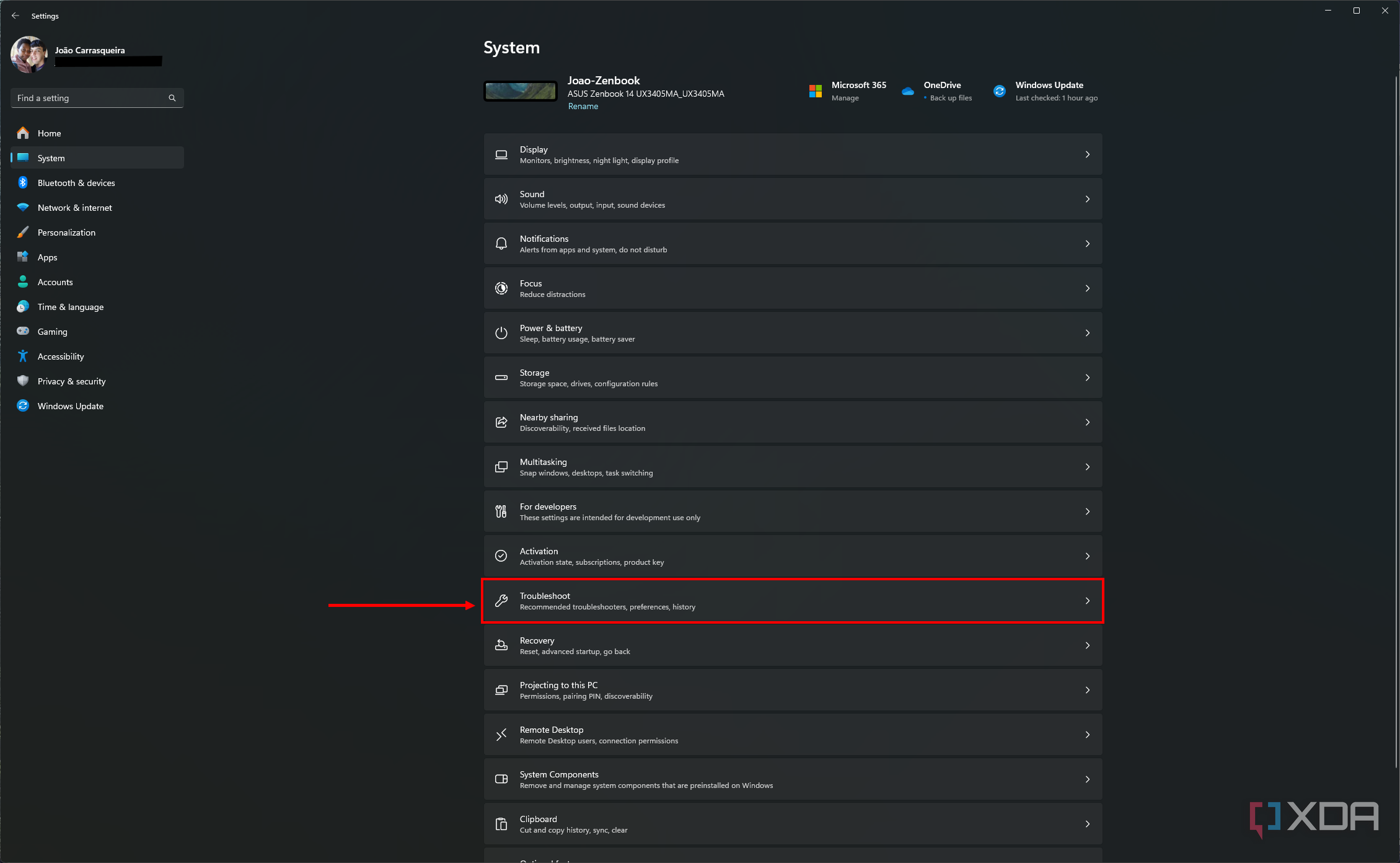Select Privacy & security in sidebar

71,381
